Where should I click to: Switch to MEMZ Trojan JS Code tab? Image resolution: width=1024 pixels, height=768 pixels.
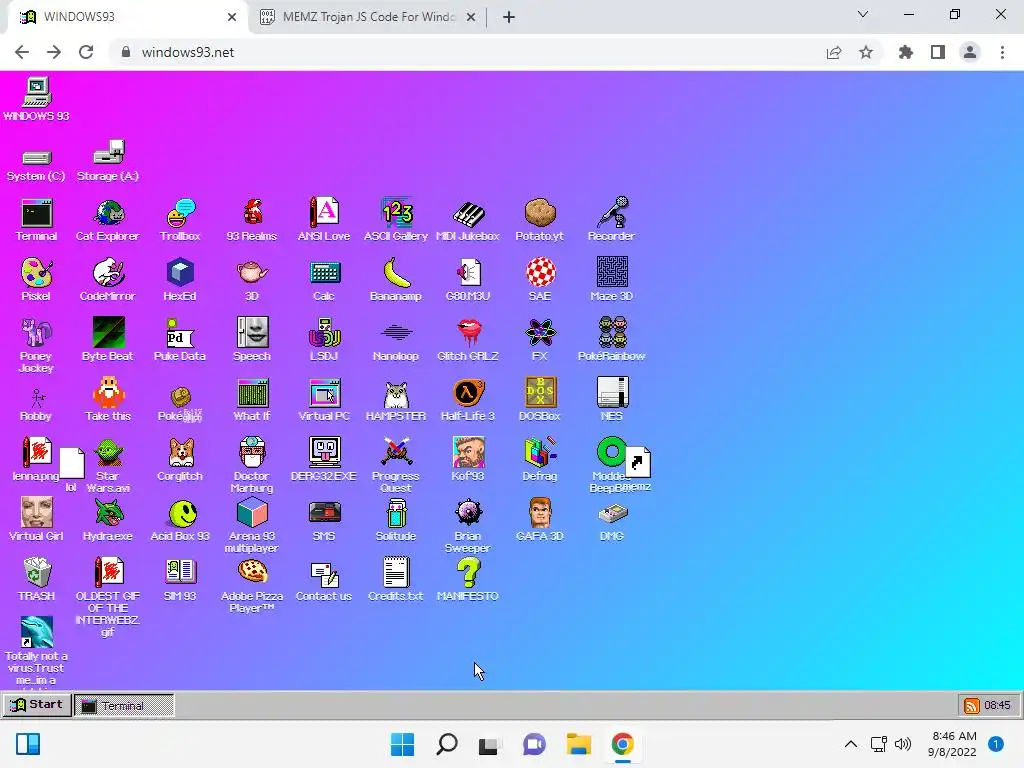click(368, 17)
